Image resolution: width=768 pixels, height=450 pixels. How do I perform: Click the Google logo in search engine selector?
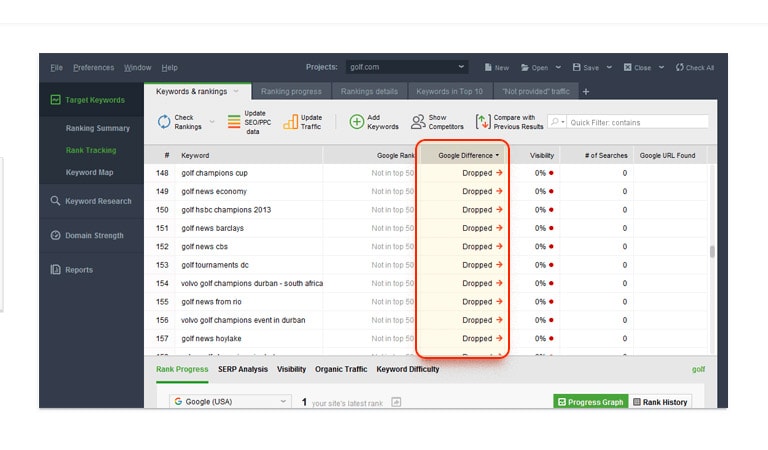tap(178, 402)
